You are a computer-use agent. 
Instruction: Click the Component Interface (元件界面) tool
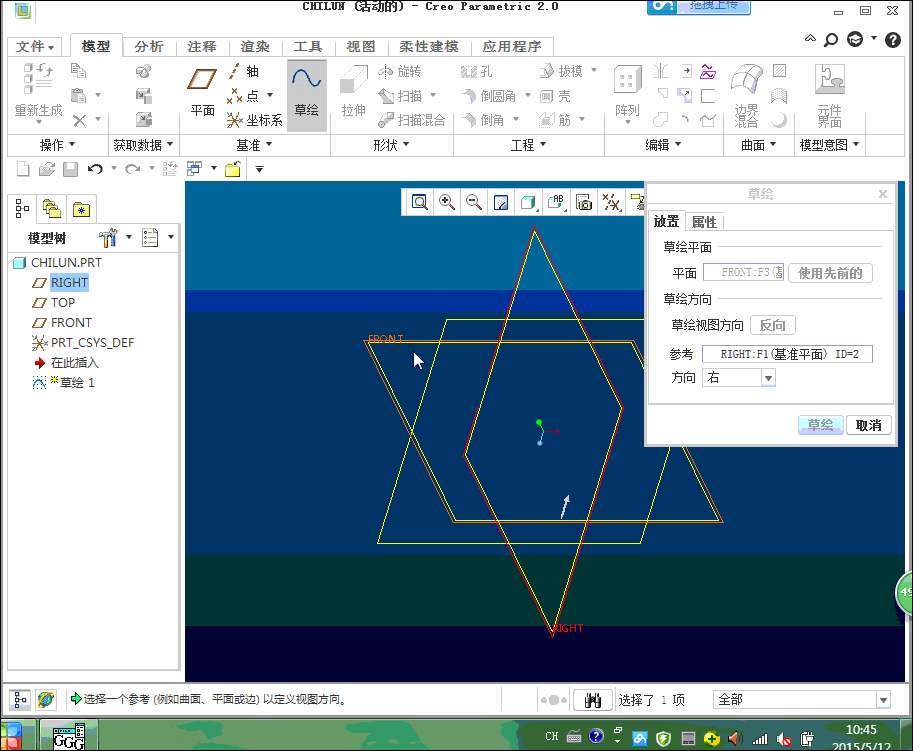pos(830,95)
